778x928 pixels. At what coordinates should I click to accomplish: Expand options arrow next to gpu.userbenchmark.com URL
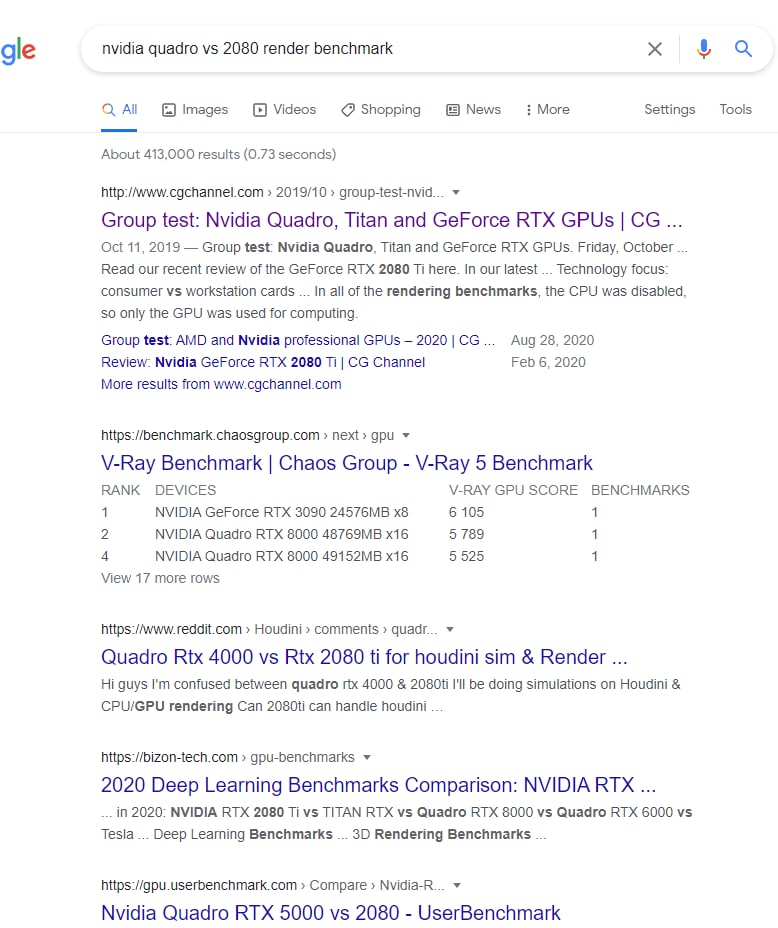[457, 885]
